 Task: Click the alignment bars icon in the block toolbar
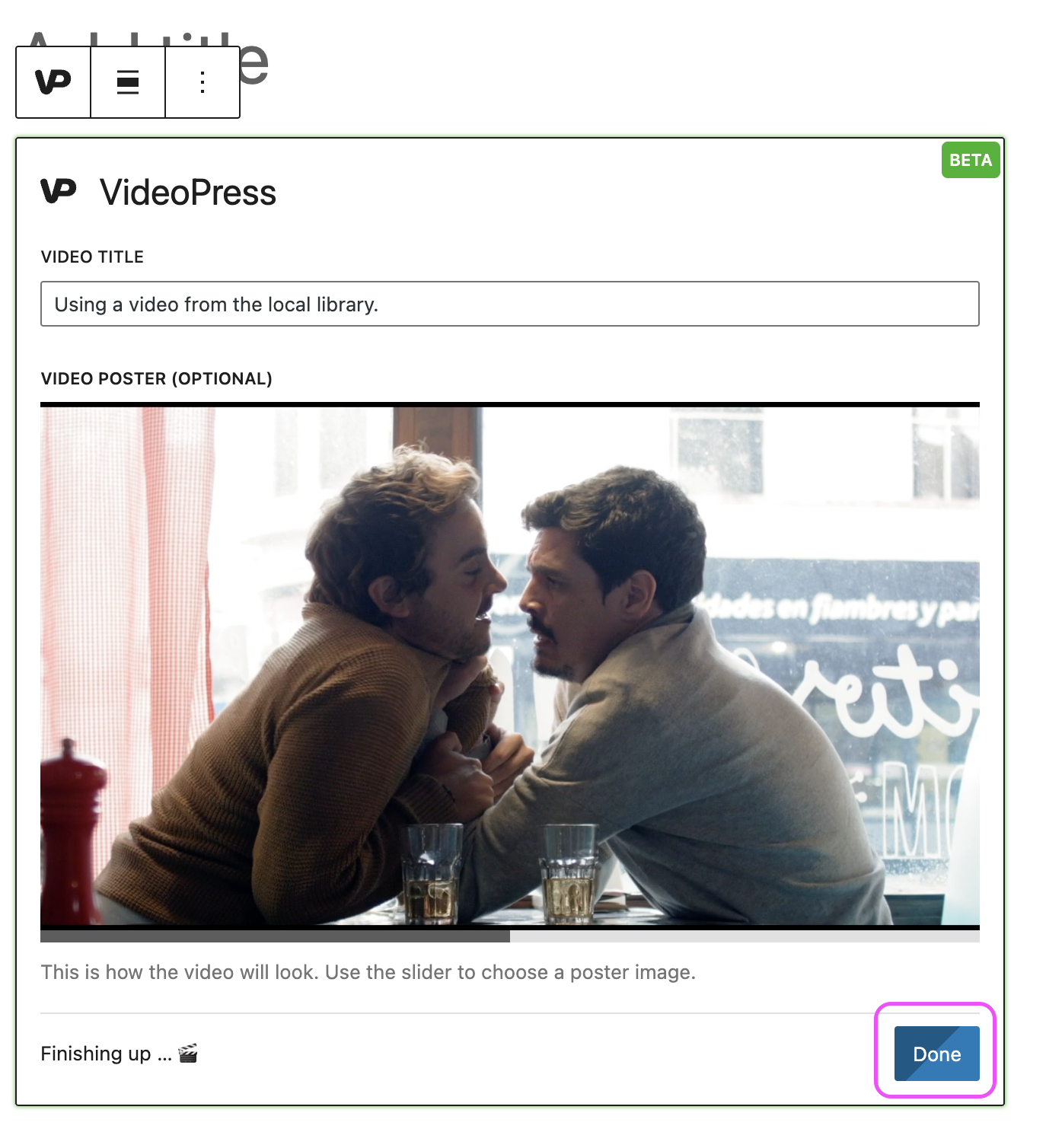point(126,82)
